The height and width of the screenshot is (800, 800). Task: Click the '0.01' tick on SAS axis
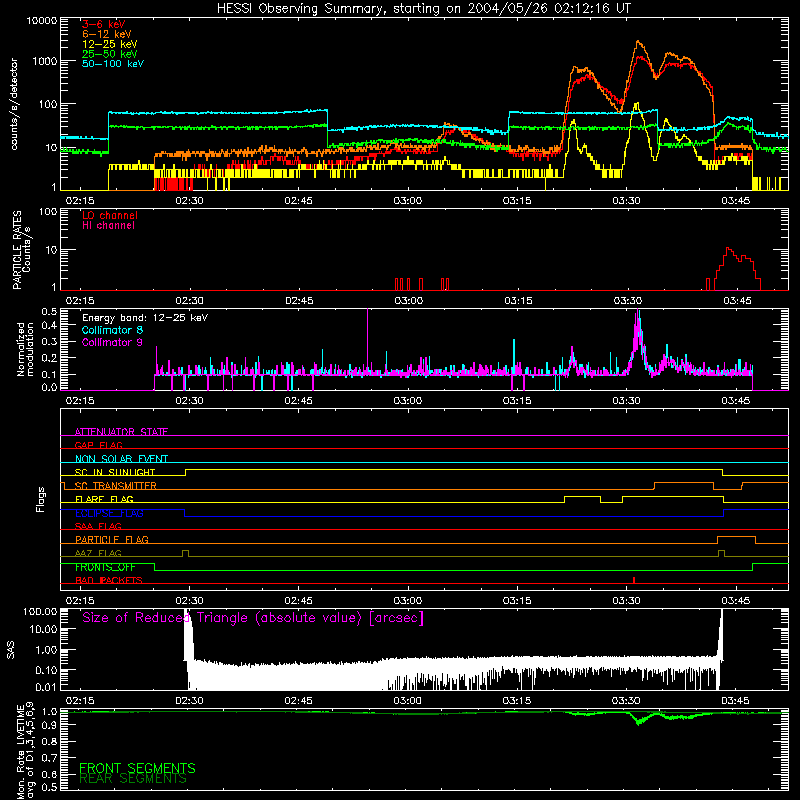coord(46,687)
